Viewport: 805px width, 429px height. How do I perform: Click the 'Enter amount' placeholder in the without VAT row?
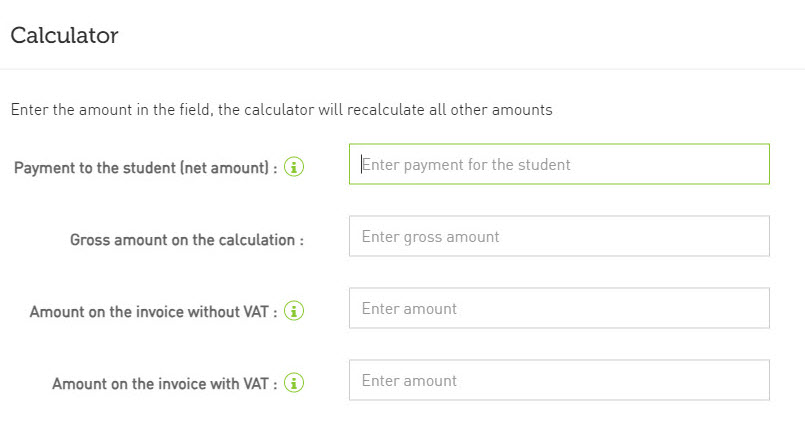click(x=409, y=308)
